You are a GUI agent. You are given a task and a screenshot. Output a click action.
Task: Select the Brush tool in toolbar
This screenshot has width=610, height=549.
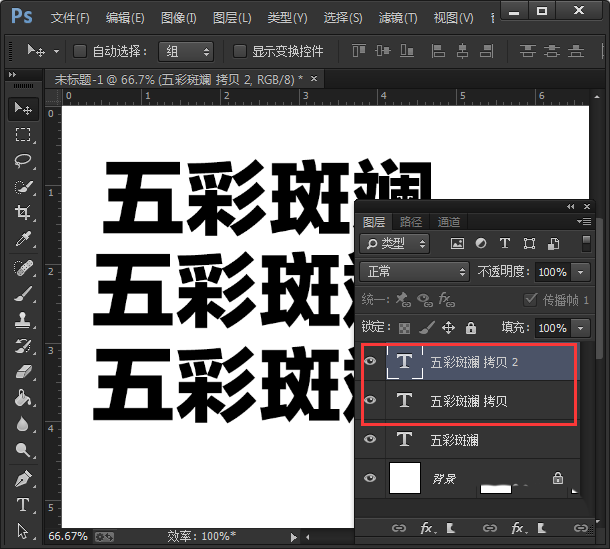[23, 294]
